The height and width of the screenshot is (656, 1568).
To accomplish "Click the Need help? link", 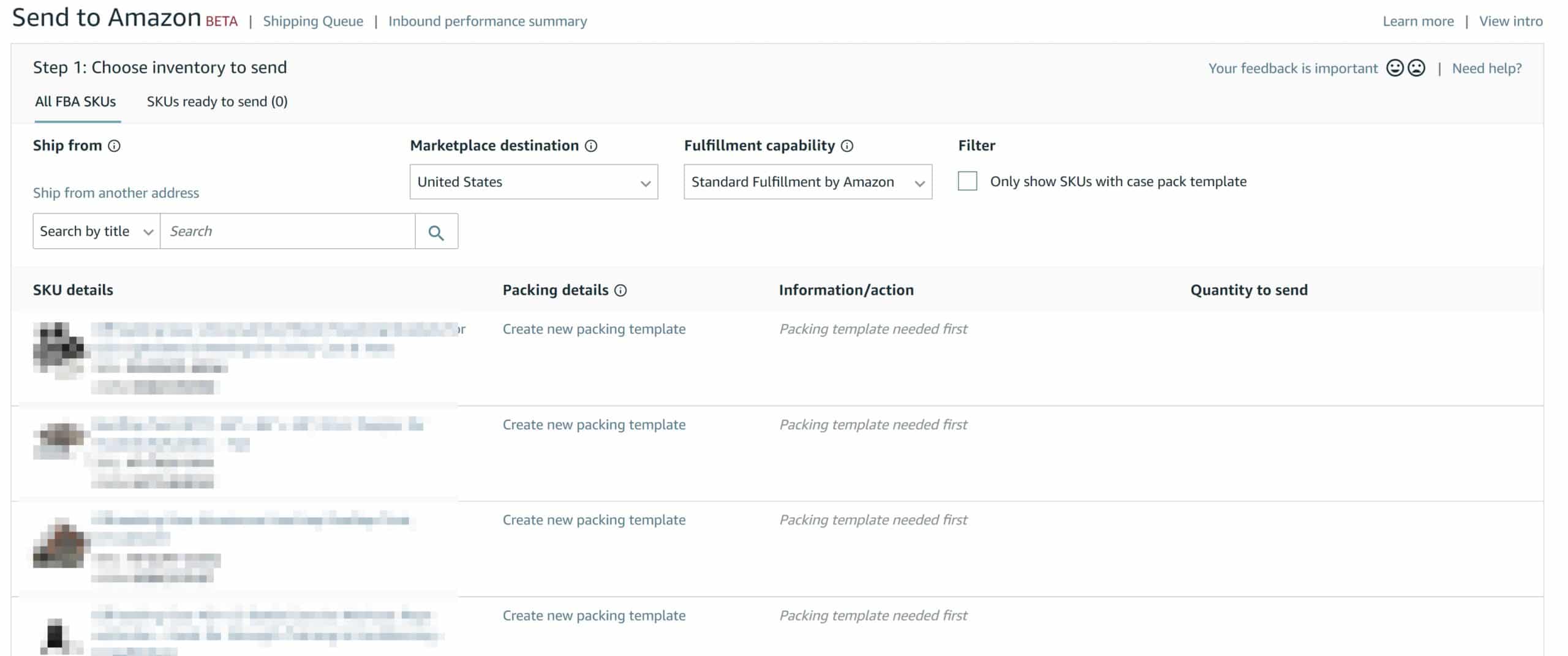I will click(1487, 69).
